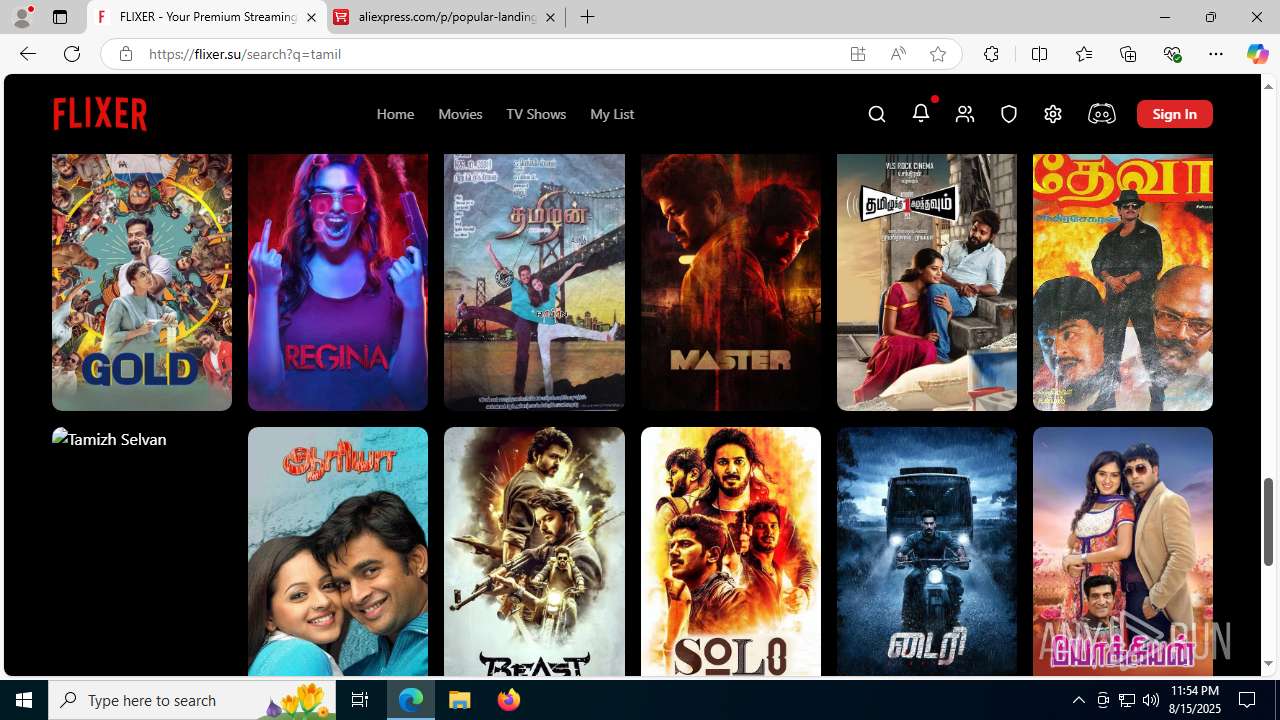The width and height of the screenshot is (1280, 720).
Task: Open the Favorites list icon
Action: click(1084, 54)
